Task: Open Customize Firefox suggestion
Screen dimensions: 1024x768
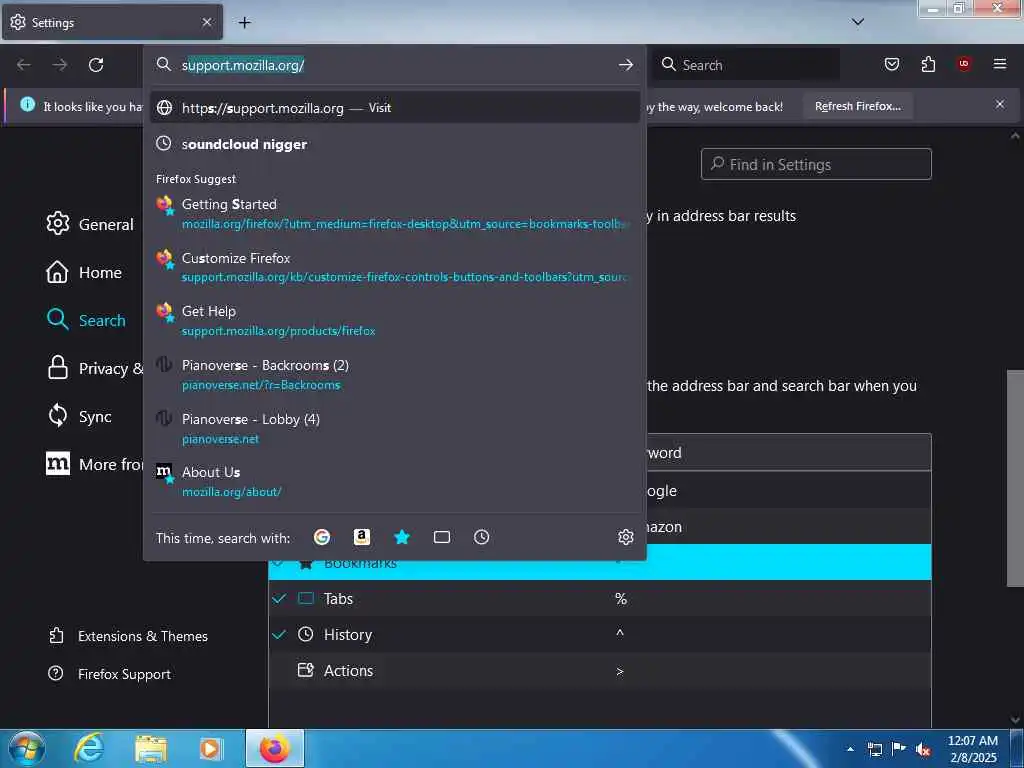Action: (x=394, y=267)
